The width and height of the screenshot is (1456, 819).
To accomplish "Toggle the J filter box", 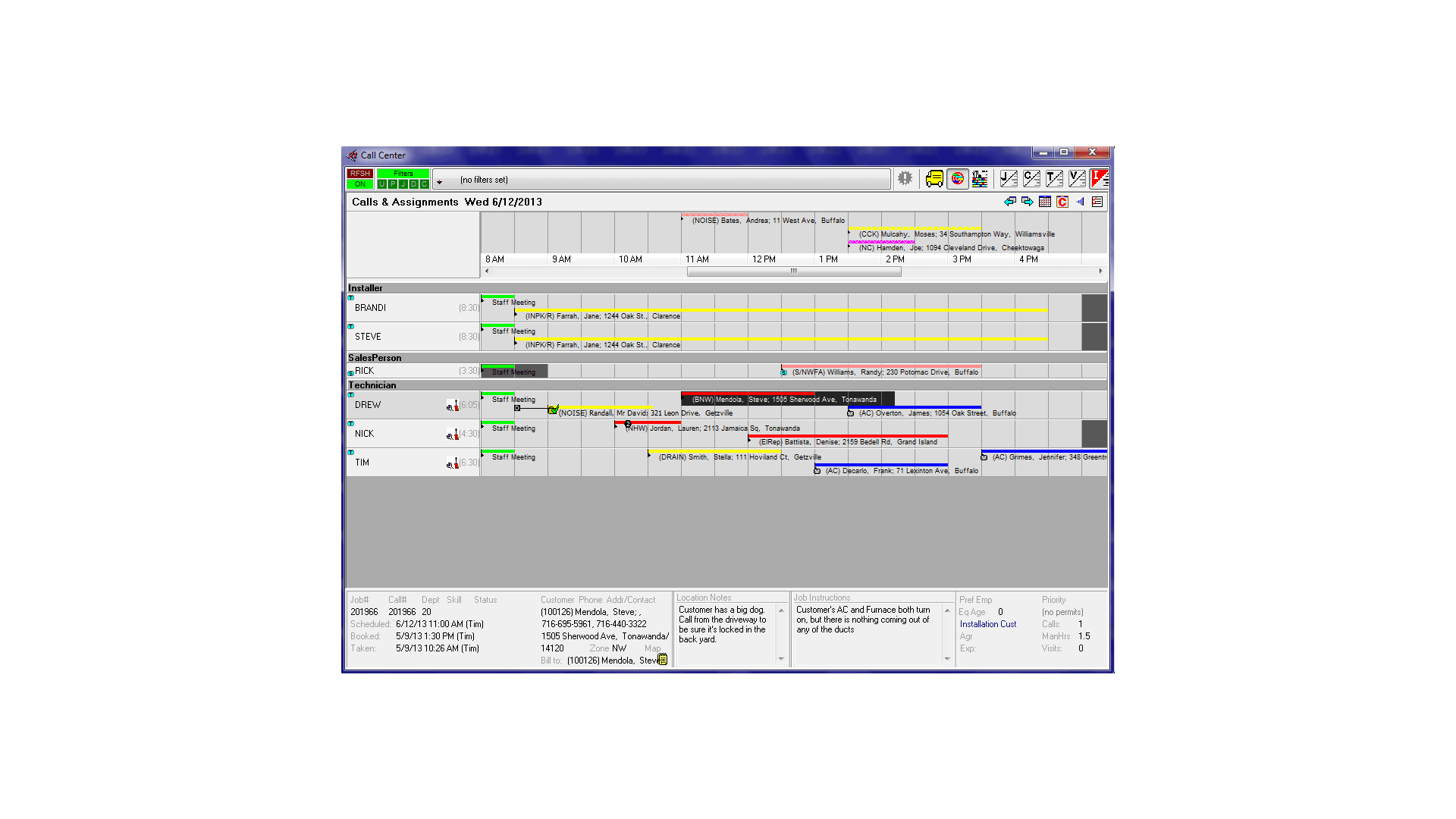I will pos(403,184).
